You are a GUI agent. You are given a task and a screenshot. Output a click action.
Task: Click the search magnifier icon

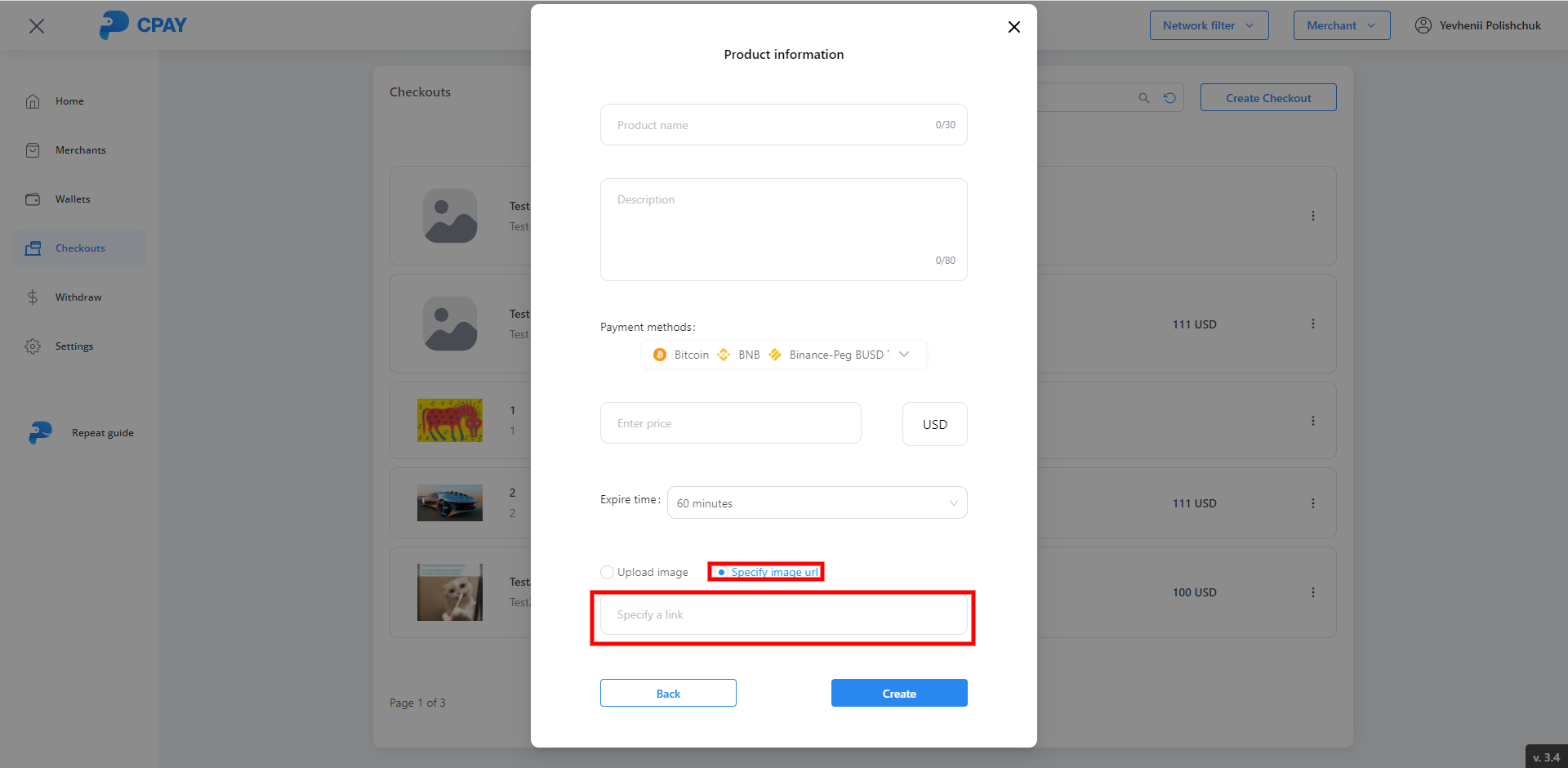1143,98
